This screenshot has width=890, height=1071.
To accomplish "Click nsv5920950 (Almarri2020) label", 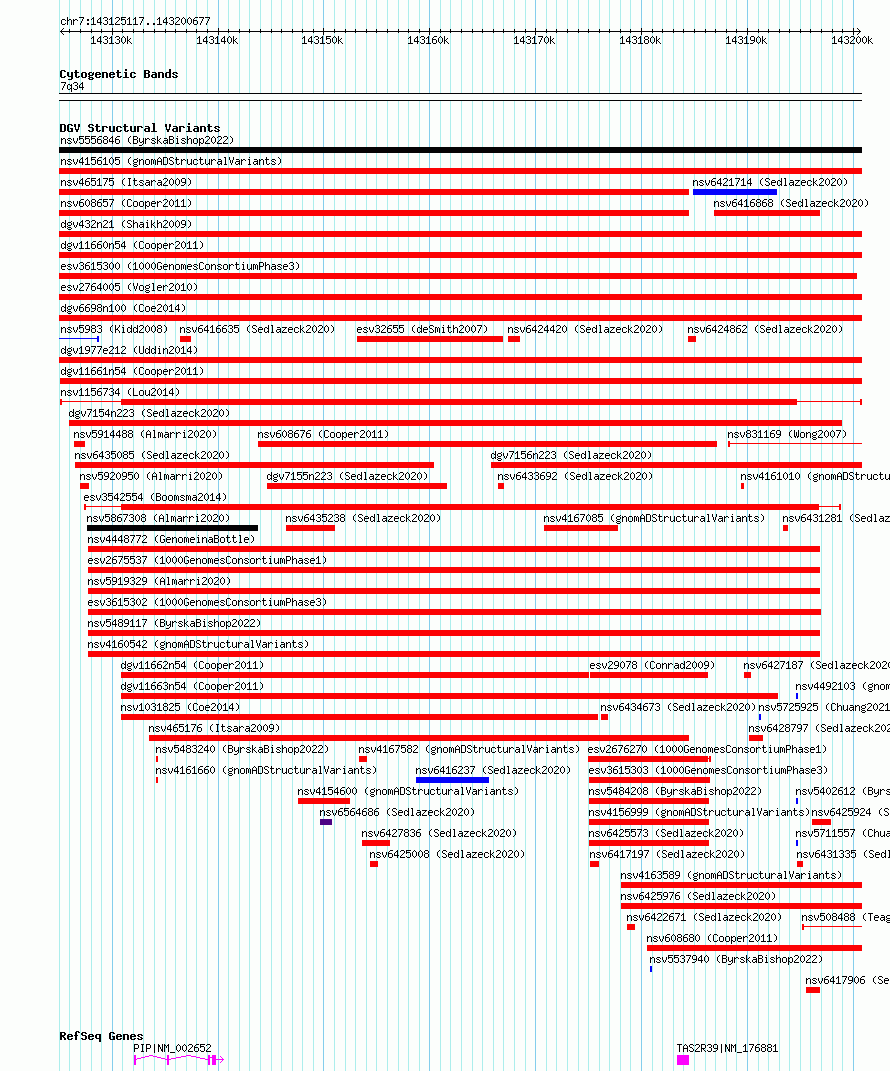I will point(151,477).
